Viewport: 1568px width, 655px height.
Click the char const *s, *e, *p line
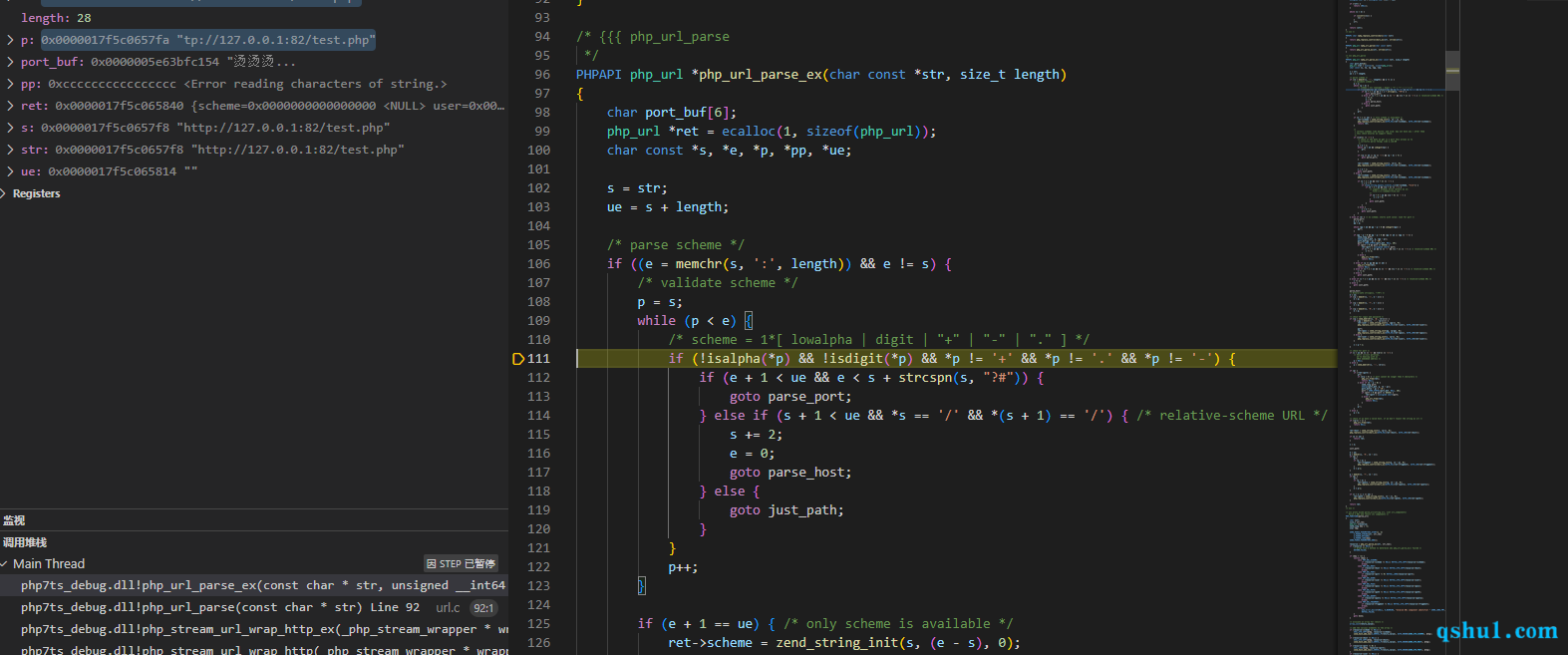(x=730, y=151)
